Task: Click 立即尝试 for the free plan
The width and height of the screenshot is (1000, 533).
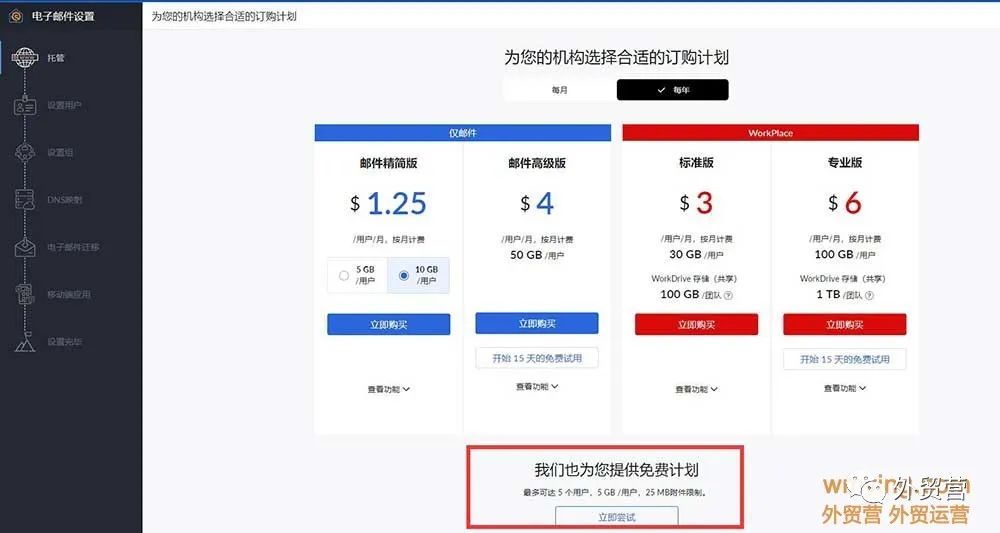Action: click(617, 516)
